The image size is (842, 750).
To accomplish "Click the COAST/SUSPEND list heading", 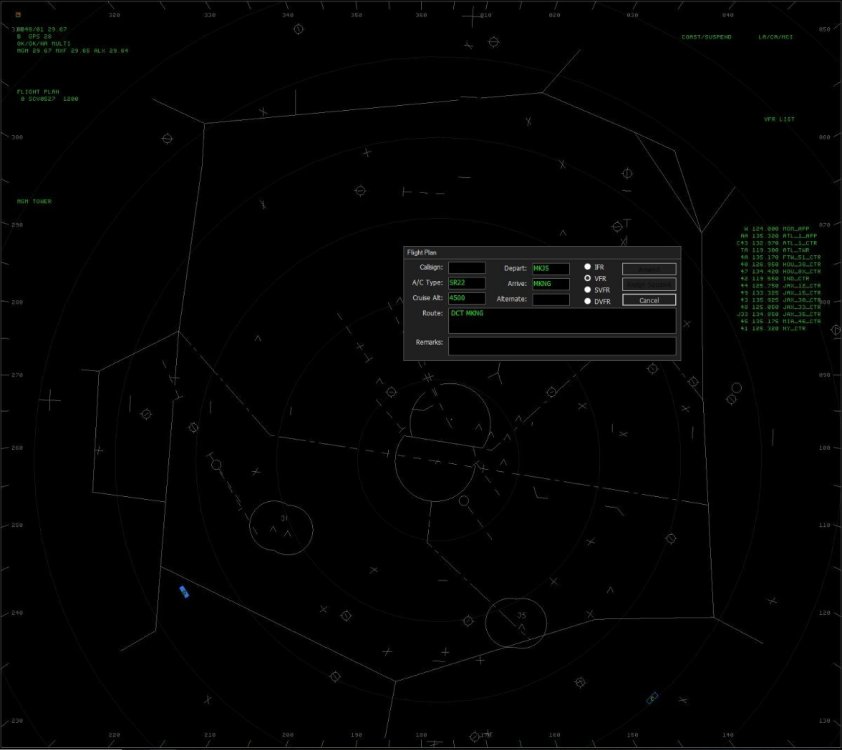I will pos(706,37).
